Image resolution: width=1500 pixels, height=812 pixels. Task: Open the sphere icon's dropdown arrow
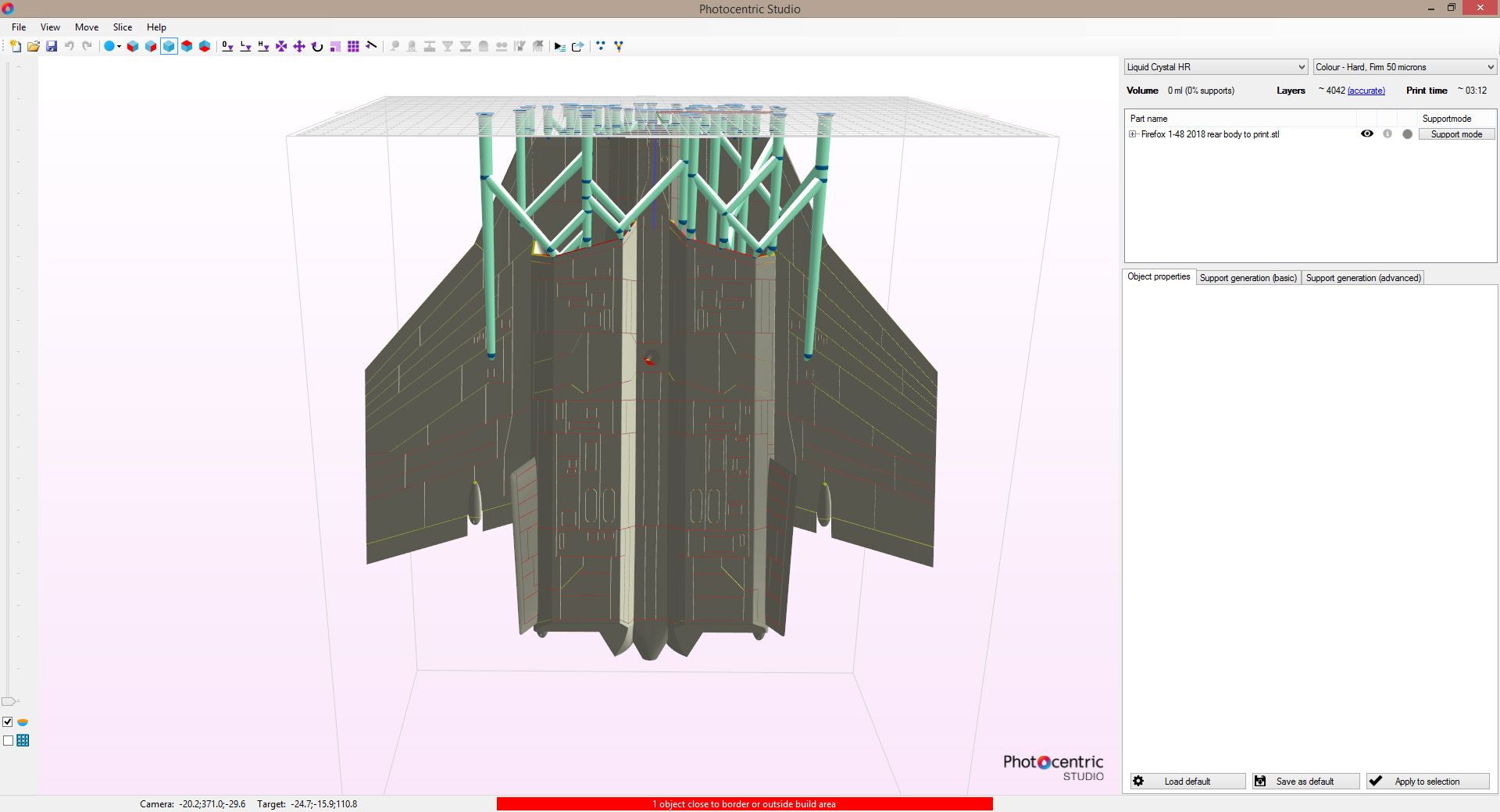point(119,46)
